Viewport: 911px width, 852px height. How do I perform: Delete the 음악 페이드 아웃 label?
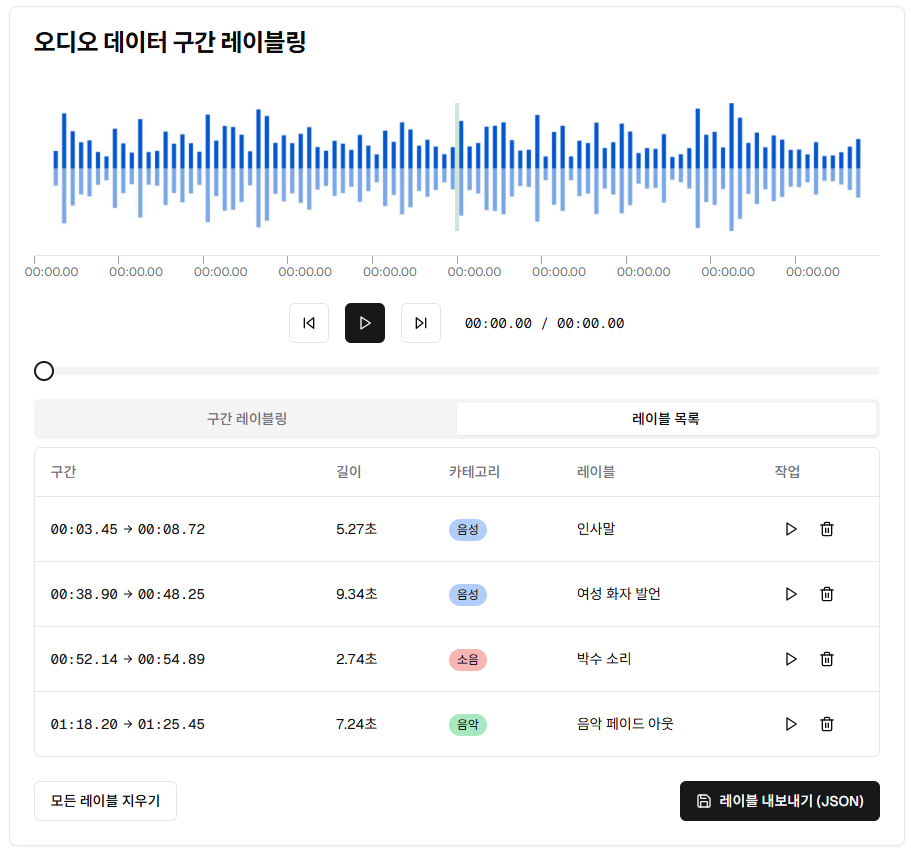[826, 723]
